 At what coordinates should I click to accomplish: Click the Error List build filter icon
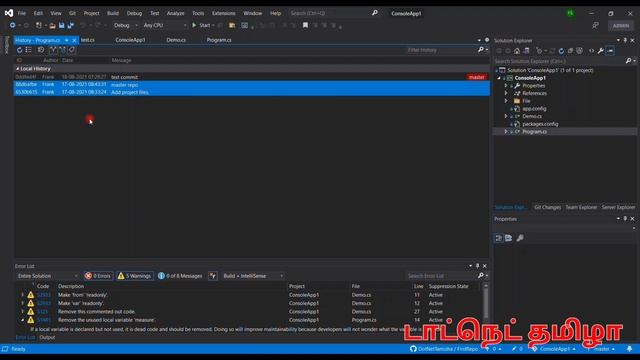213,276
